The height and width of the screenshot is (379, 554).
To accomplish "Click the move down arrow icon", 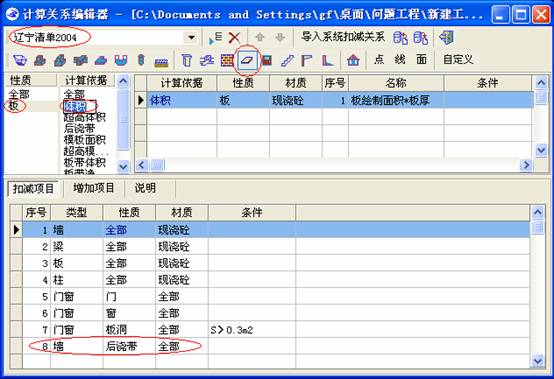I will (x=280, y=37).
